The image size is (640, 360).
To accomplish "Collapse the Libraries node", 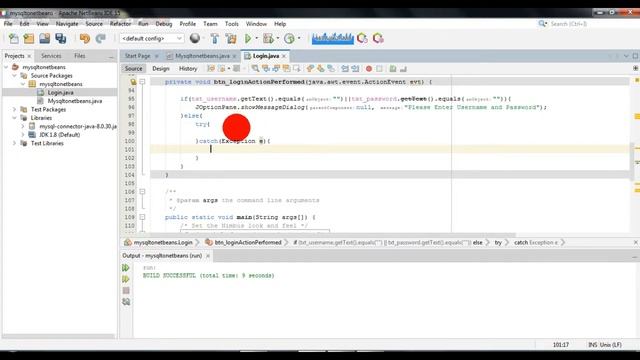I will [14, 118].
